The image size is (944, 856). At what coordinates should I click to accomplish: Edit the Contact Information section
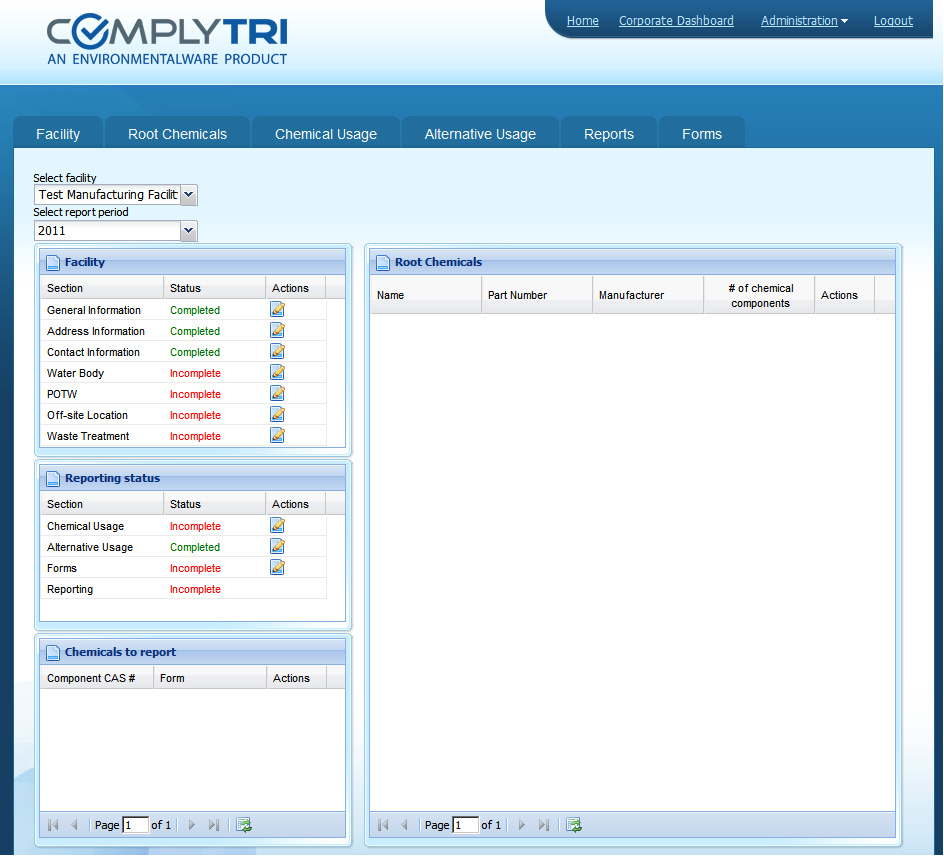277,352
